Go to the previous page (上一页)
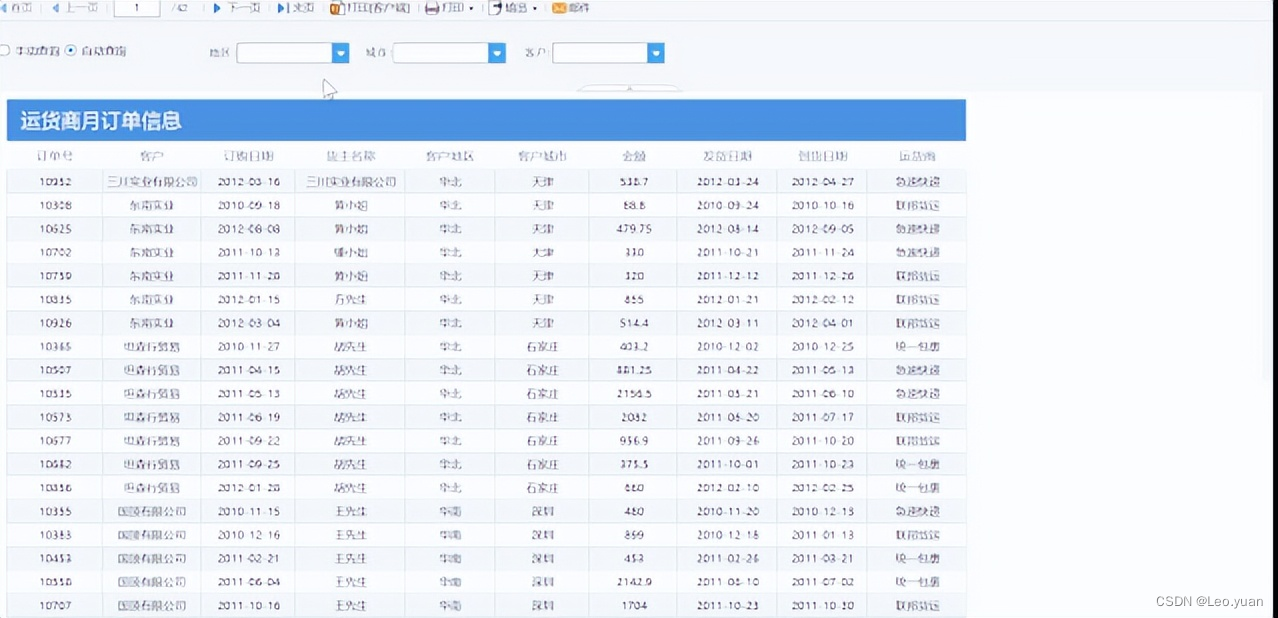 pyautogui.click(x=75, y=8)
